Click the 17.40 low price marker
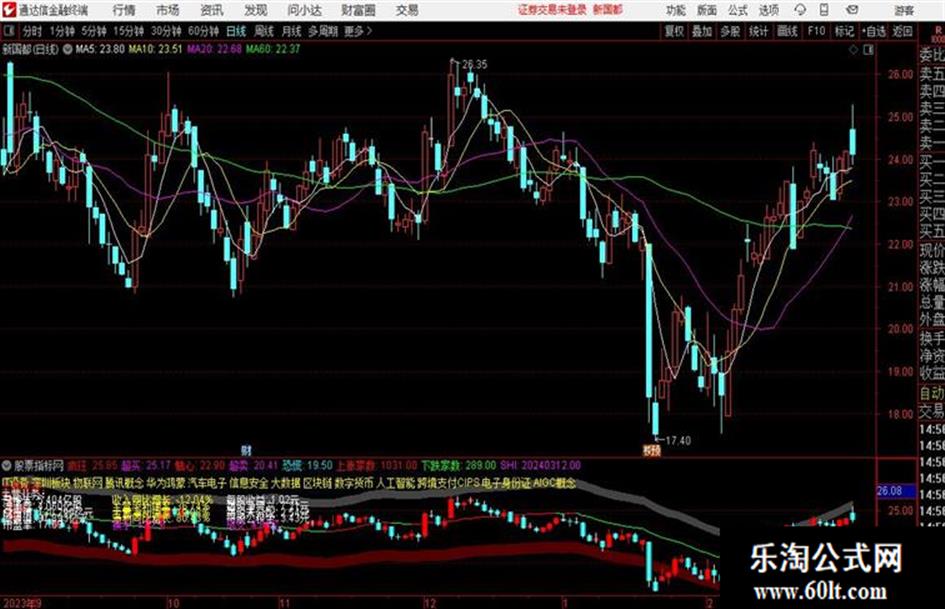Viewport: 945px width, 609px height. tap(678, 441)
